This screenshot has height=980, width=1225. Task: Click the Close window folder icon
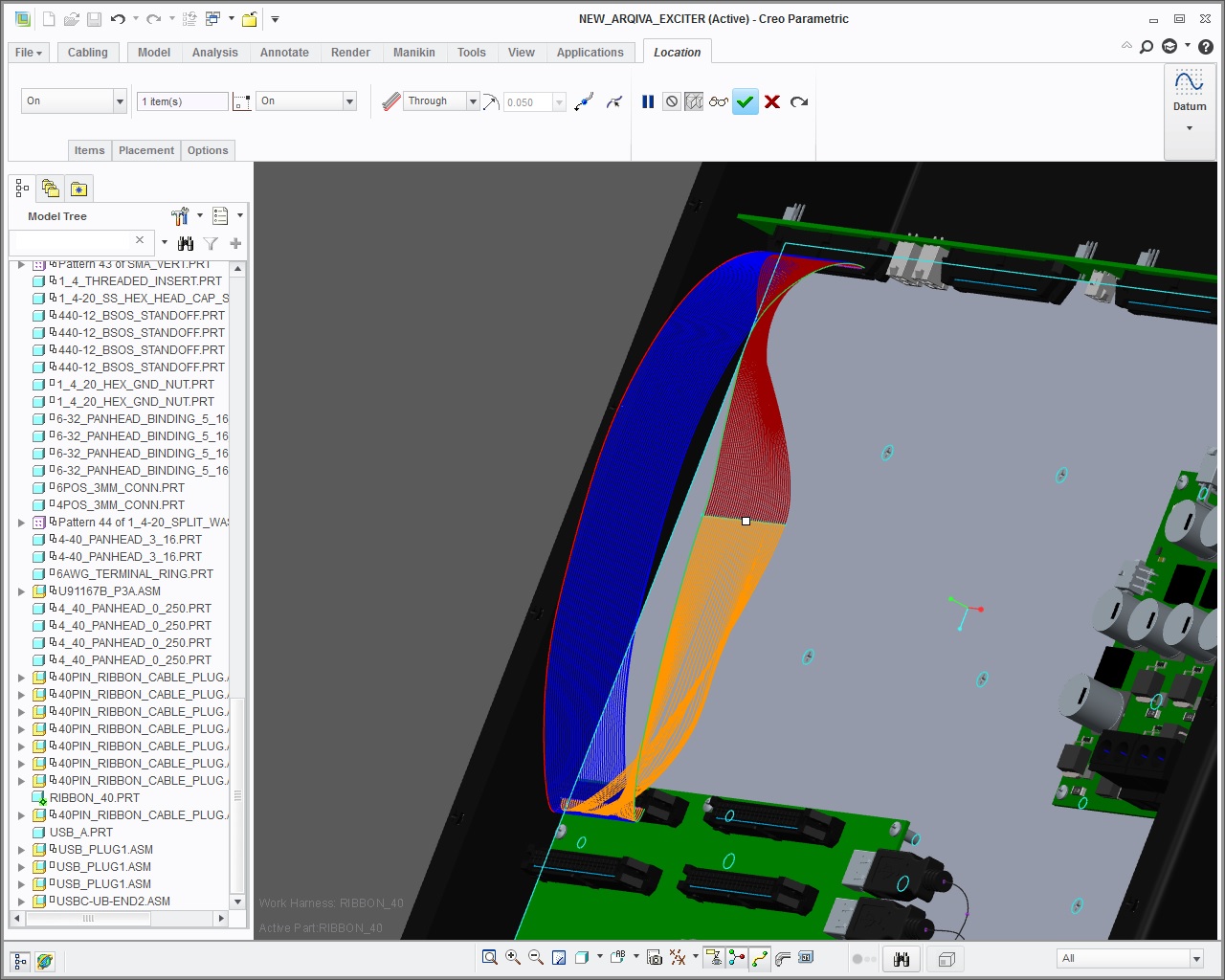(249, 19)
